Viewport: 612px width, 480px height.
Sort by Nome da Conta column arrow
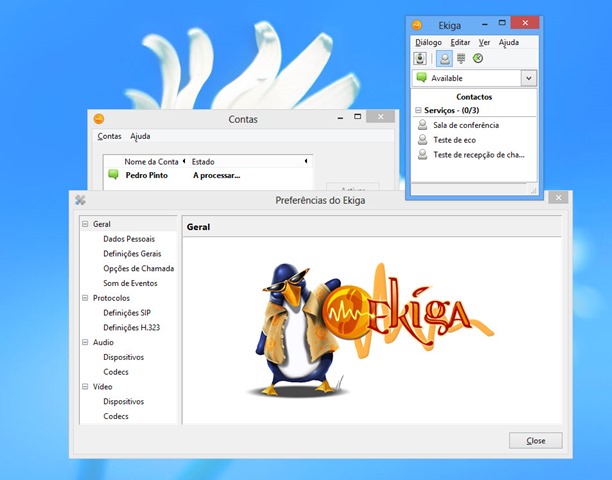pos(184,161)
